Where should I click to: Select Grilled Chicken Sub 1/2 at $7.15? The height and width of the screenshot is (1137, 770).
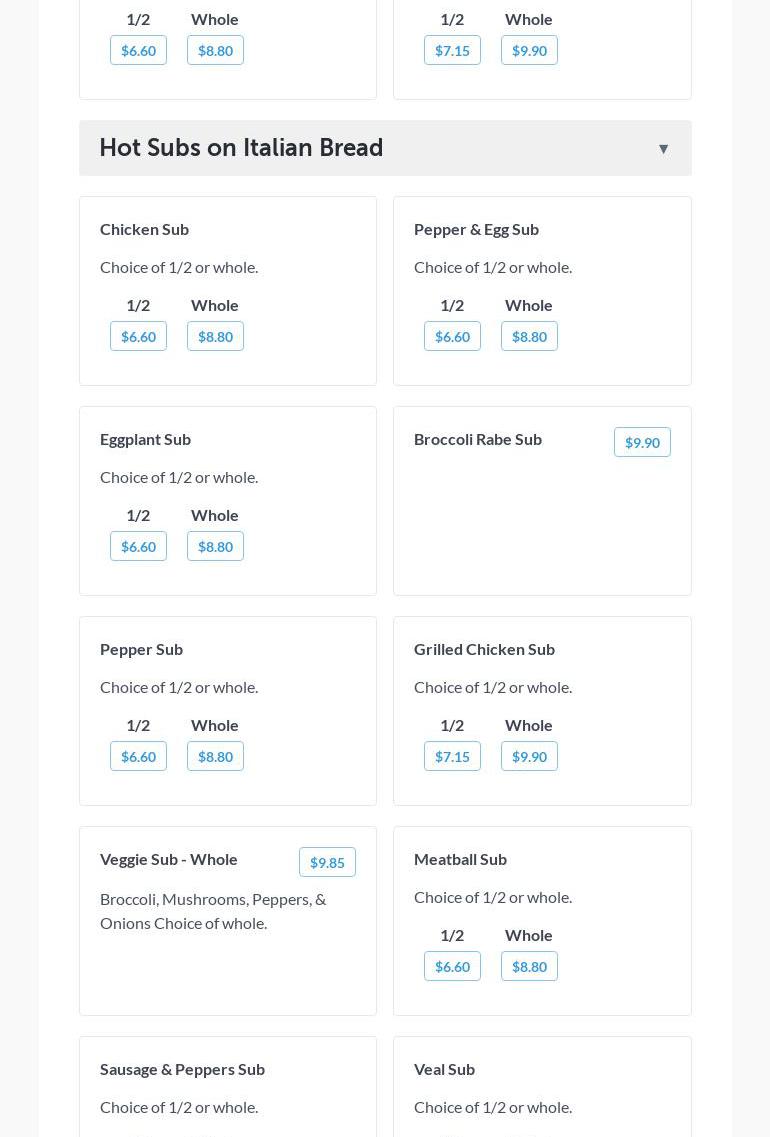tap(452, 757)
